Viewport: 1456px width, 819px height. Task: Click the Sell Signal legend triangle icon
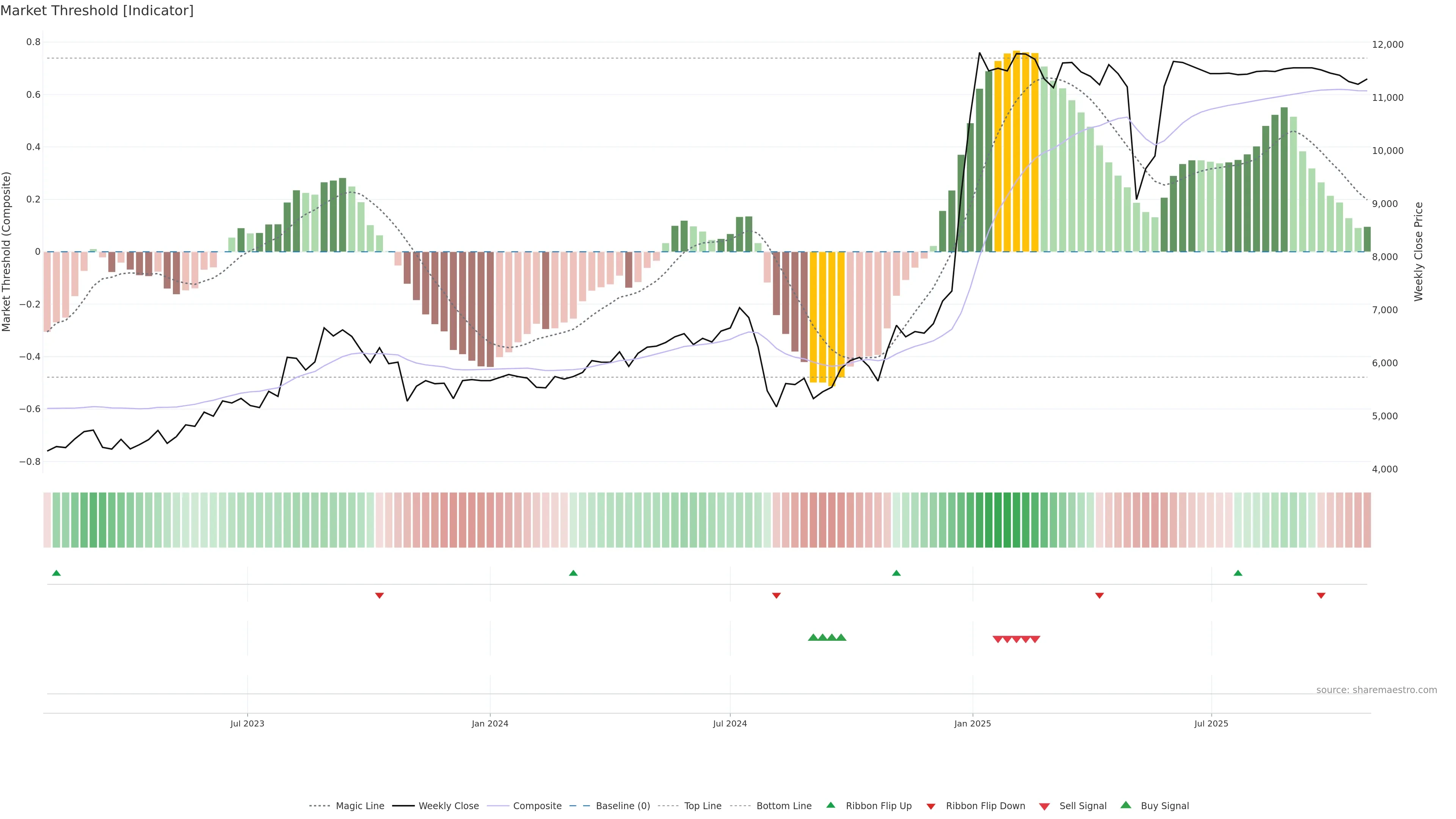coord(1045,806)
